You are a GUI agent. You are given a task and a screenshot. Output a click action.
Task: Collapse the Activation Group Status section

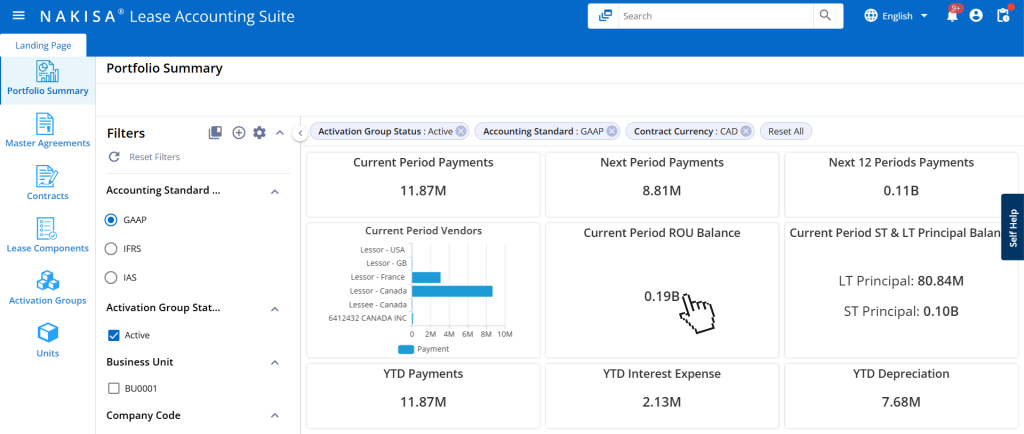[x=275, y=309]
